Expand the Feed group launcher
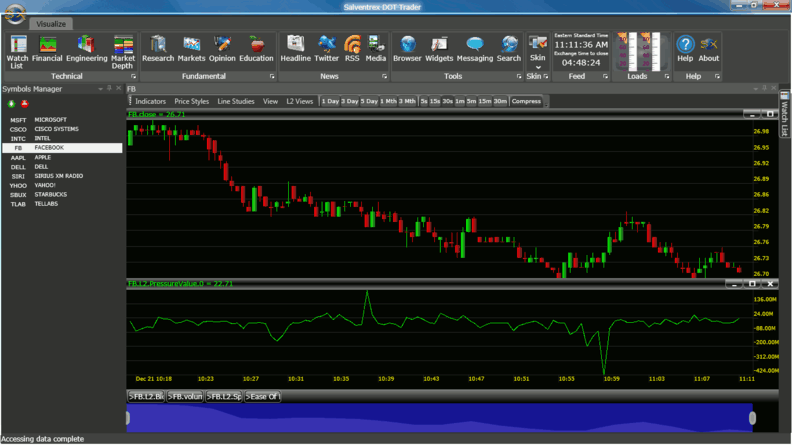 tap(605, 77)
